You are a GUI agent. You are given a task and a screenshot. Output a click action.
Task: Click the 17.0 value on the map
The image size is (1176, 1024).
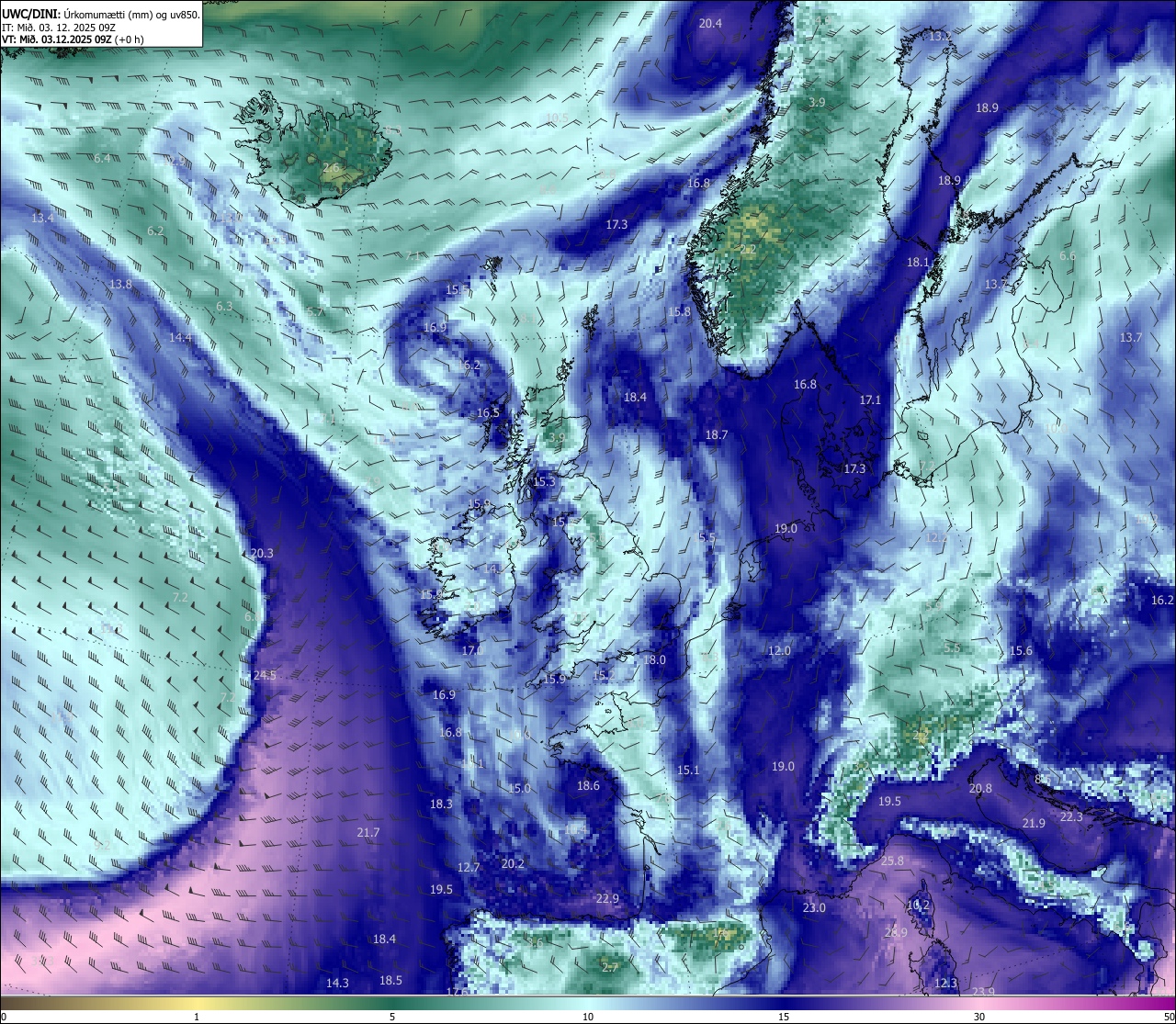click(472, 650)
